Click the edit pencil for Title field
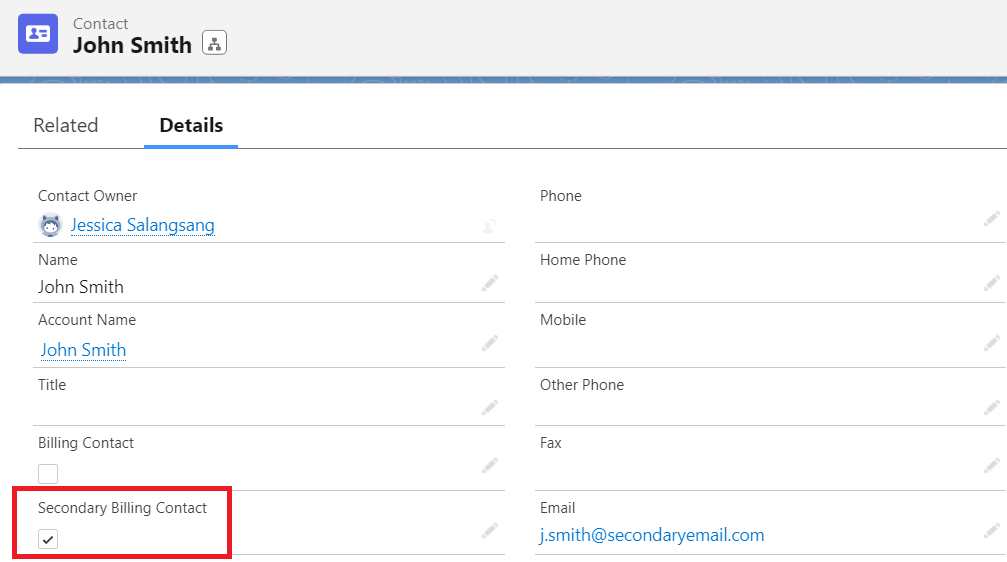 [x=490, y=407]
